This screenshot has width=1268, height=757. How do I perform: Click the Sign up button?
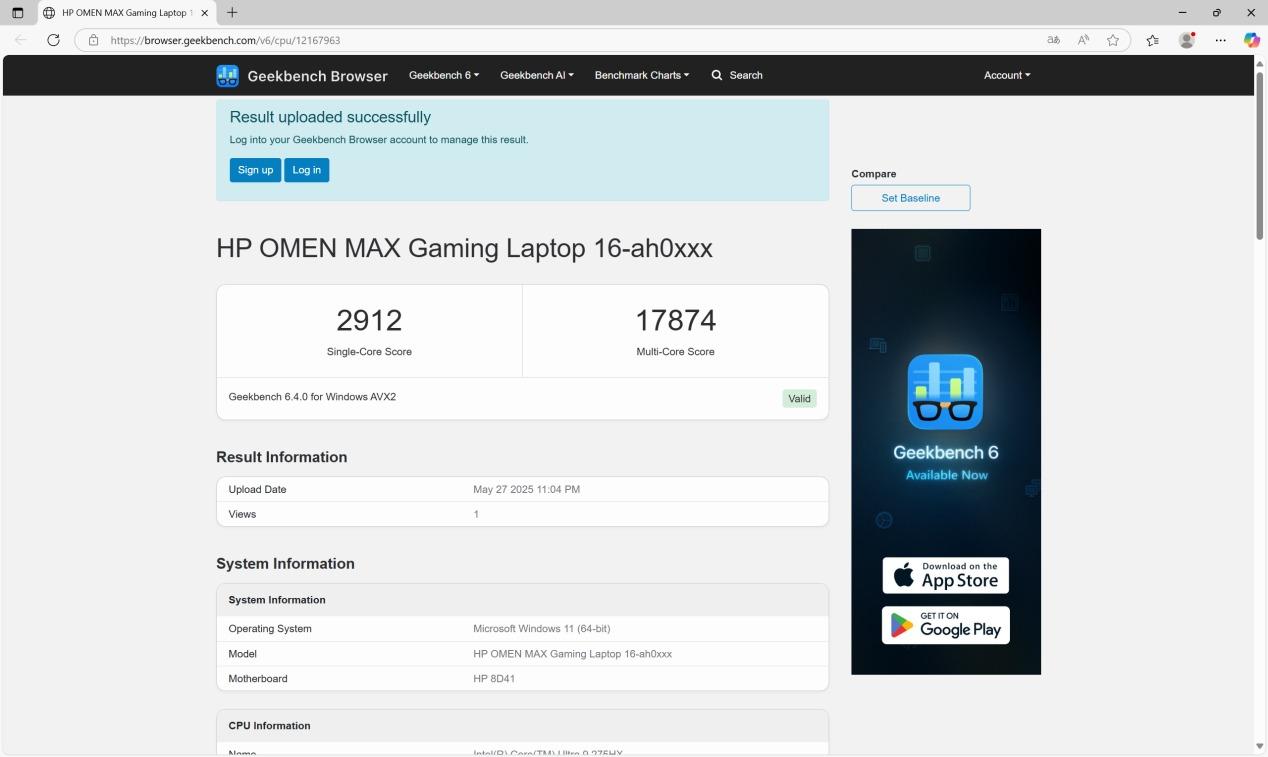point(255,170)
